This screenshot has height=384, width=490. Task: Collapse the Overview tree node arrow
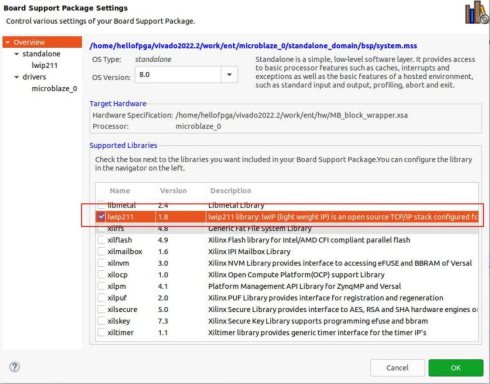click(8, 42)
